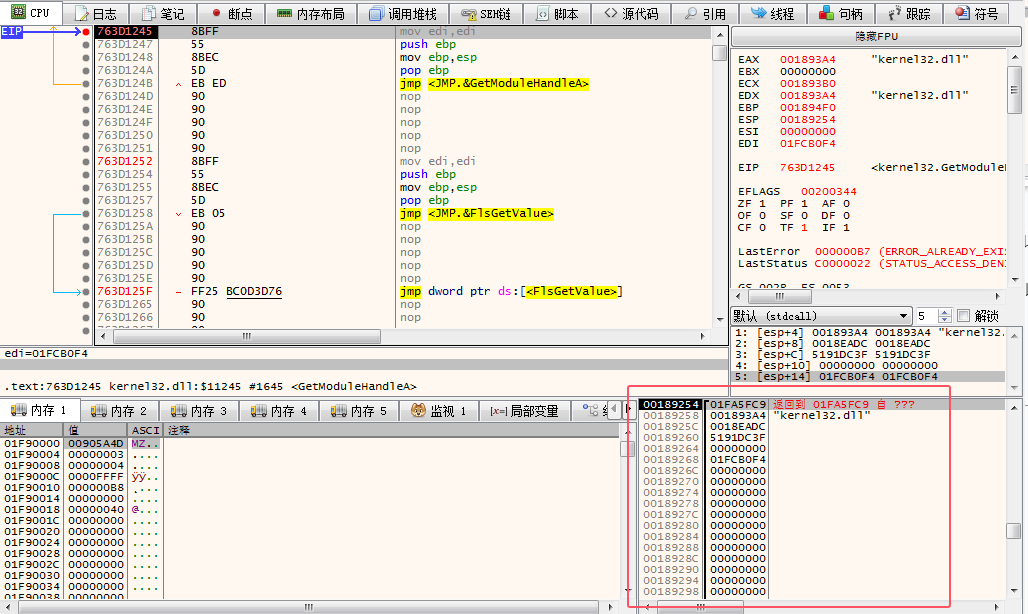Show the 断点 (Breakpoints) tab
1028x614 pixels.
click(x=231, y=14)
